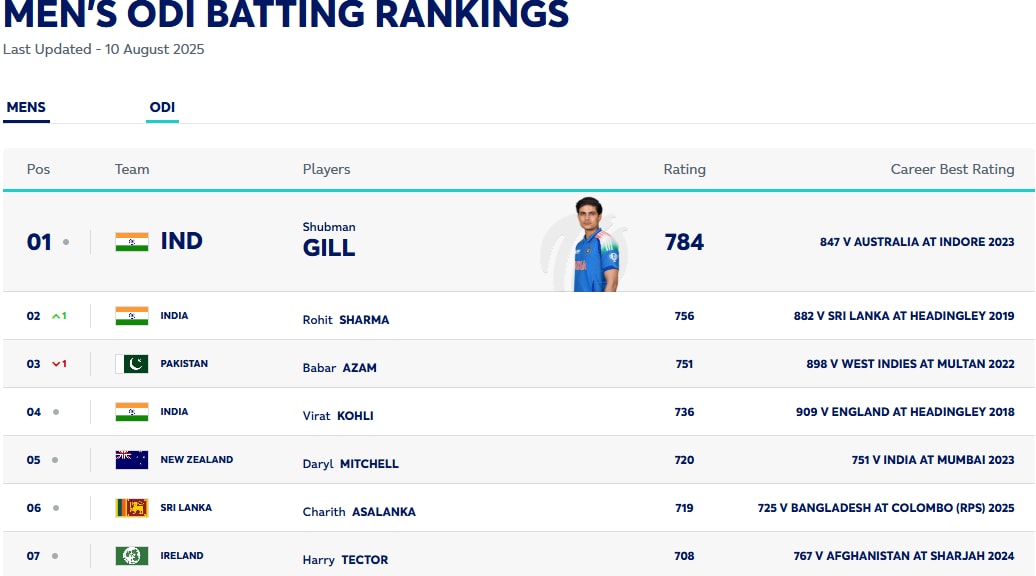Click India flag beside Shubman Gill
Image resolution: width=1036 pixels, height=576 pixels.
(x=131, y=241)
